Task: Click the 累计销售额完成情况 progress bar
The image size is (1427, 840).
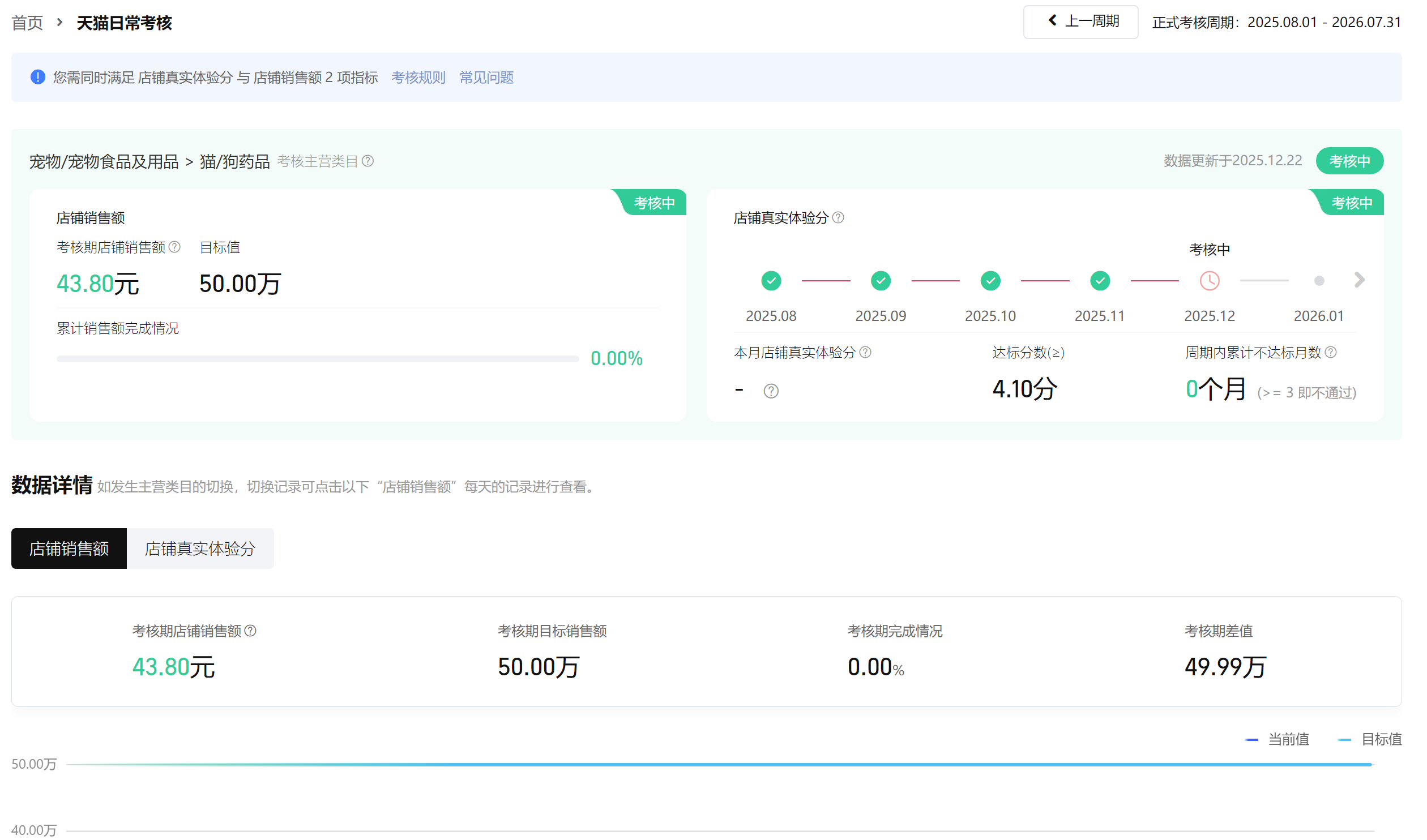Action: [x=317, y=359]
